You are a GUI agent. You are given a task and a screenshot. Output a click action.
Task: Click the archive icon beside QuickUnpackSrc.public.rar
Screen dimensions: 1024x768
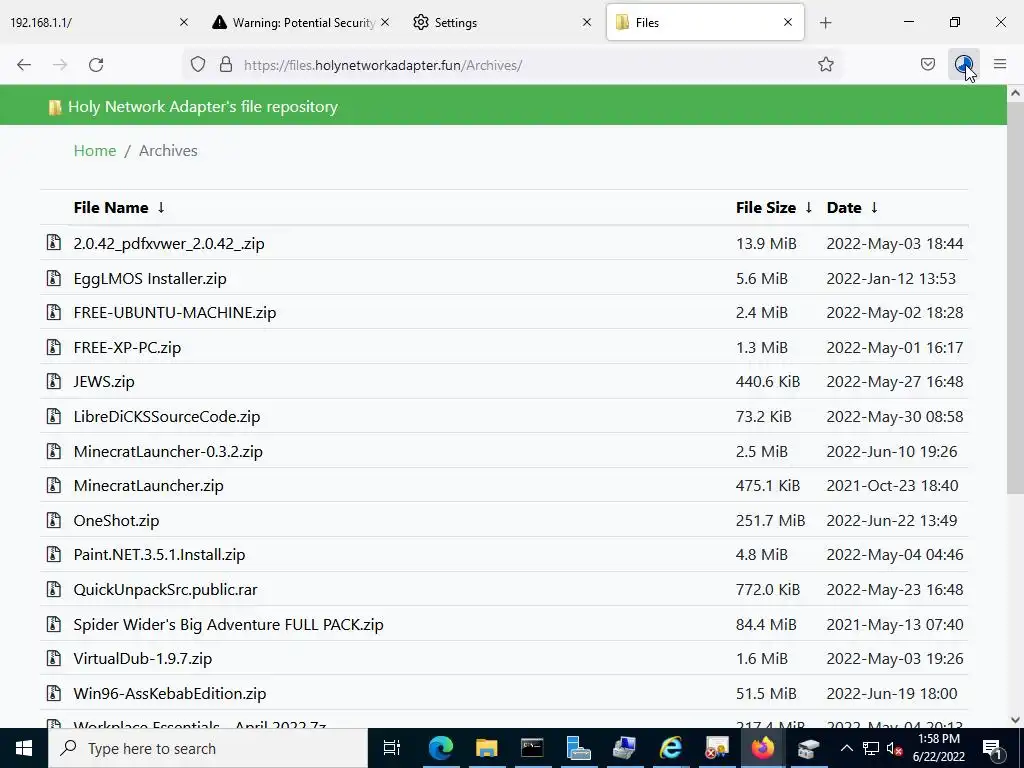[x=54, y=589]
